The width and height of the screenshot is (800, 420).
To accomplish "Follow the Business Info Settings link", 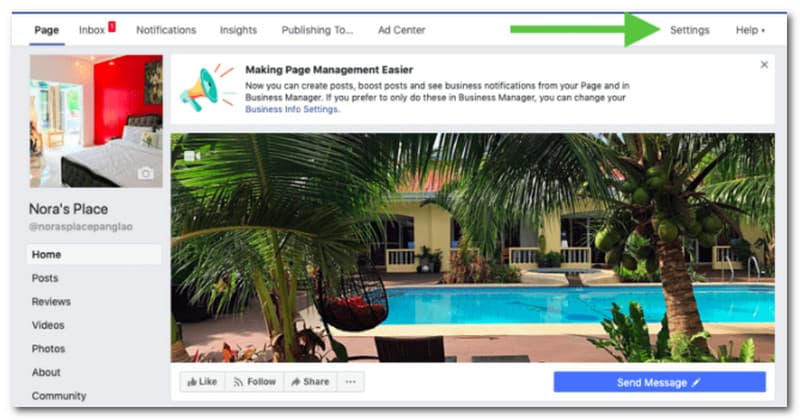I will pos(291,109).
